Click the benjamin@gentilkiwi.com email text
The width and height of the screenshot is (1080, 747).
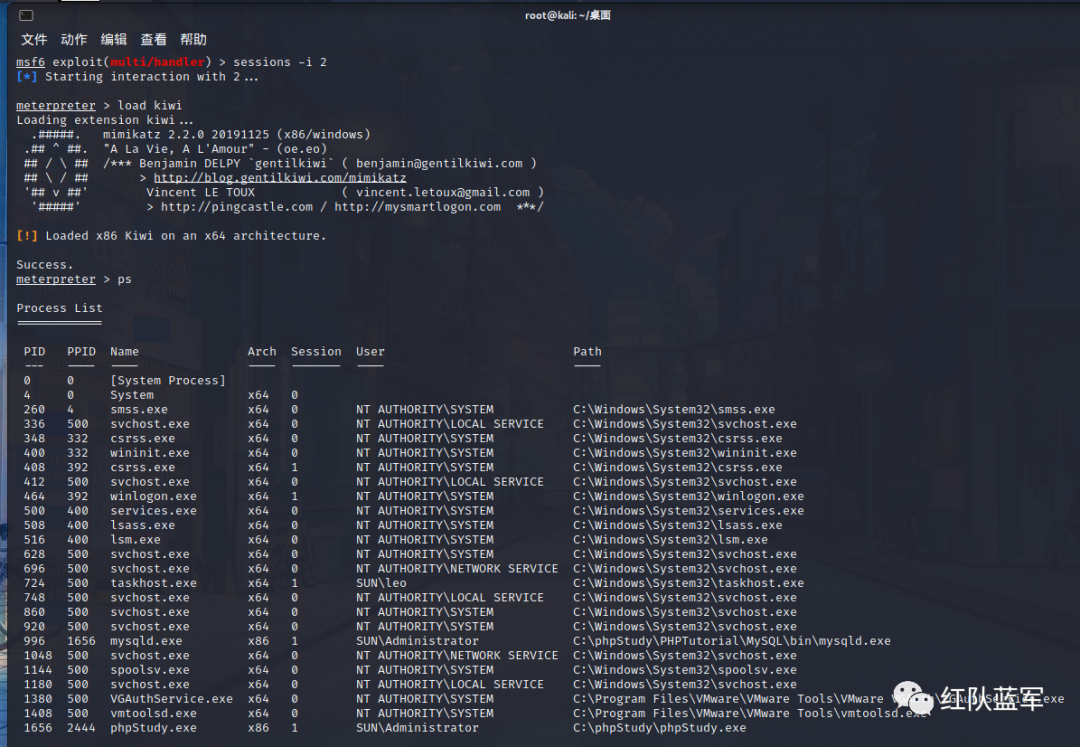(439, 163)
